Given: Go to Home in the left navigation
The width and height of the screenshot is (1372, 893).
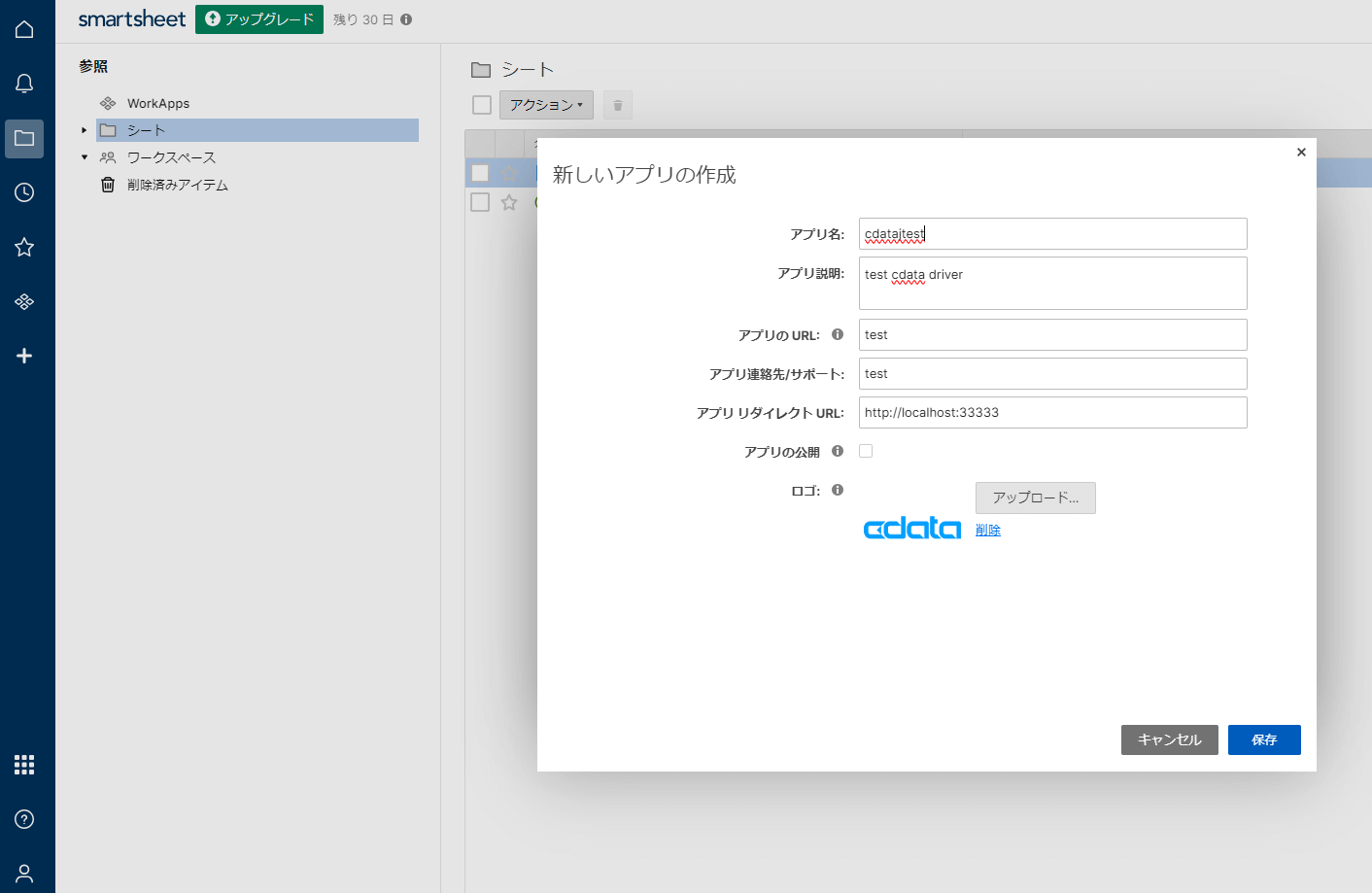Looking at the screenshot, I should point(24,29).
